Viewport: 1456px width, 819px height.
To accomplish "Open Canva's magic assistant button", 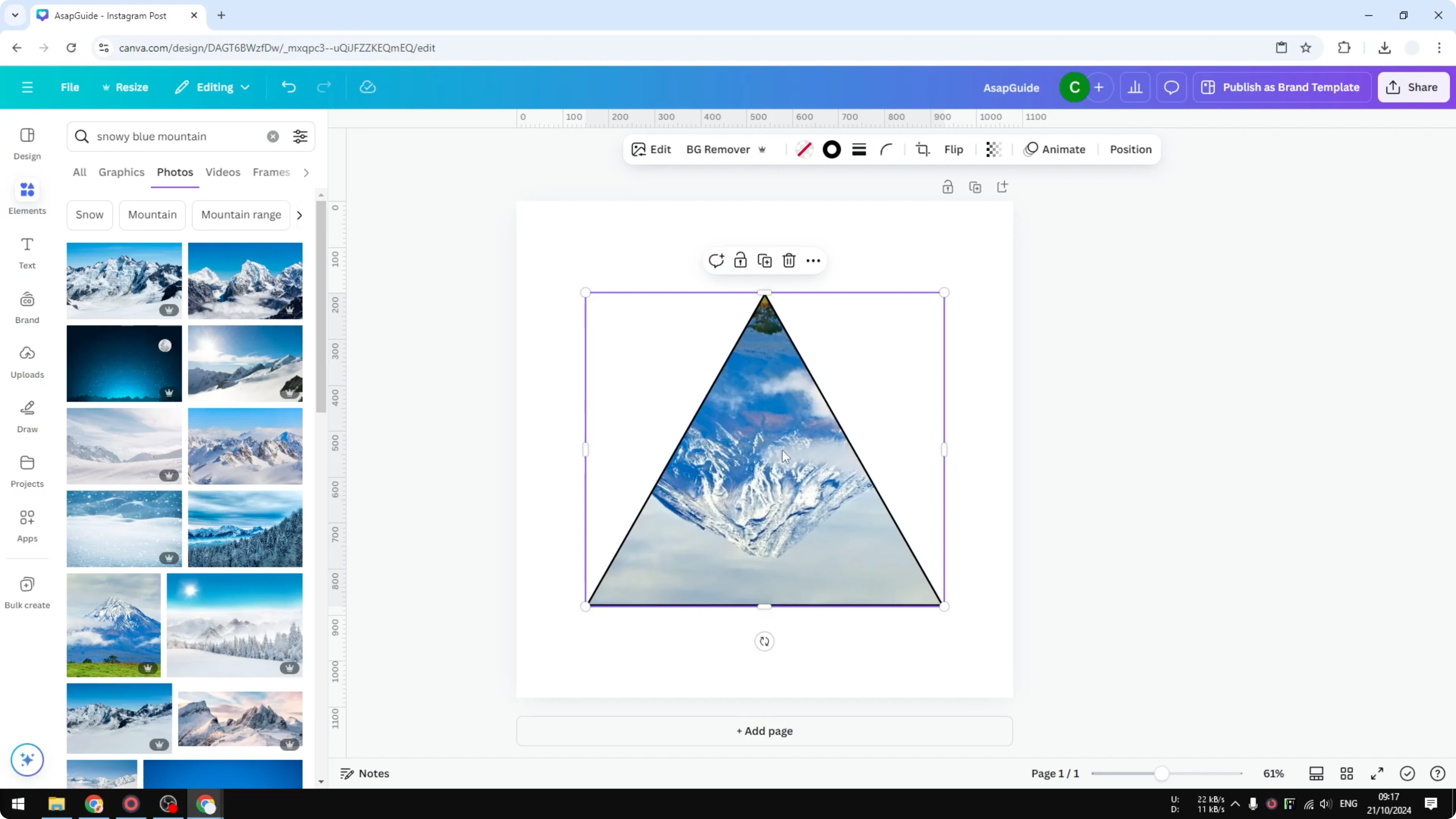I will click(x=27, y=760).
